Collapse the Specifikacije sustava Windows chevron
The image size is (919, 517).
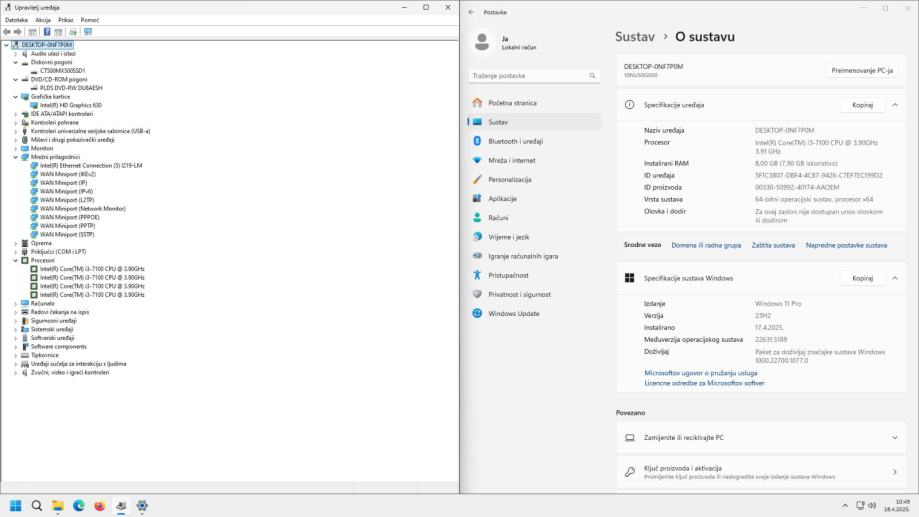[x=895, y=278]
